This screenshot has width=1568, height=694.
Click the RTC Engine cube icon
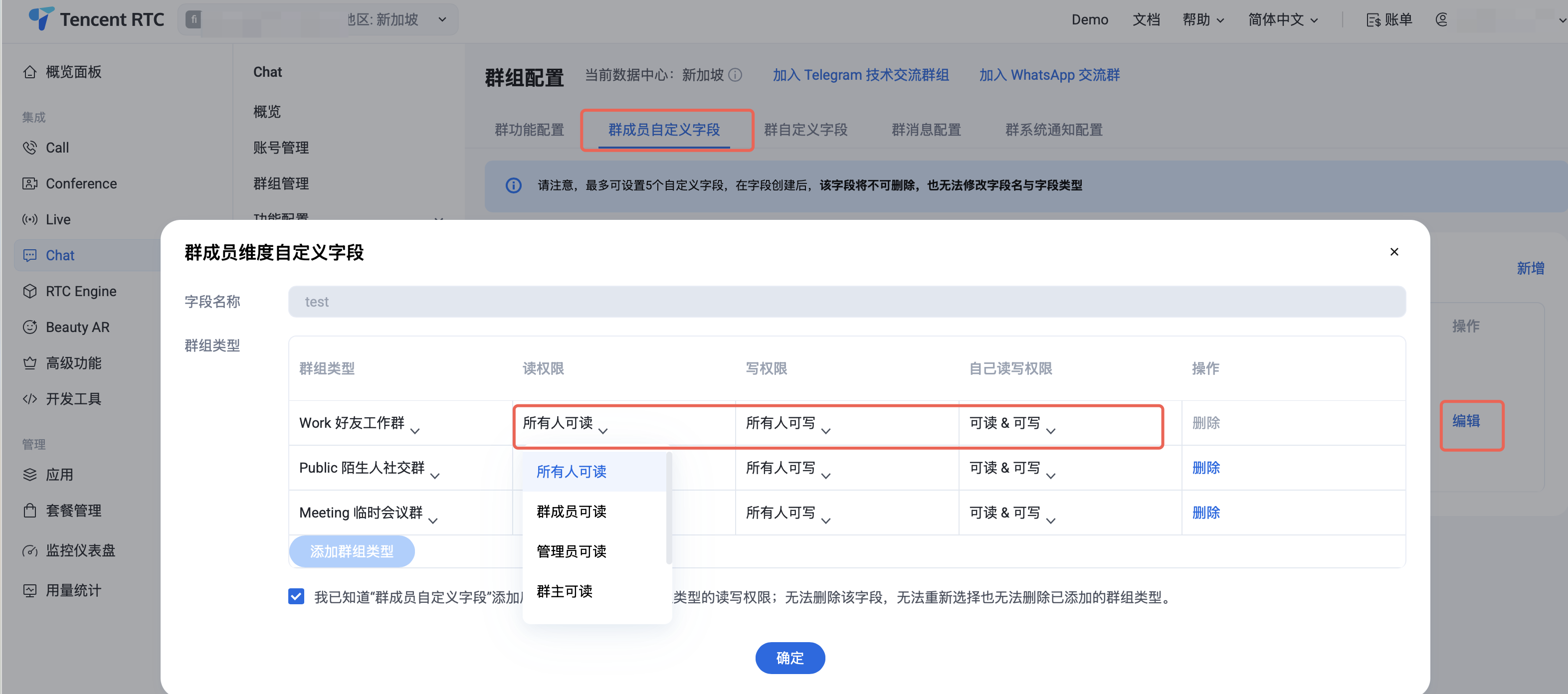[30, 291]
